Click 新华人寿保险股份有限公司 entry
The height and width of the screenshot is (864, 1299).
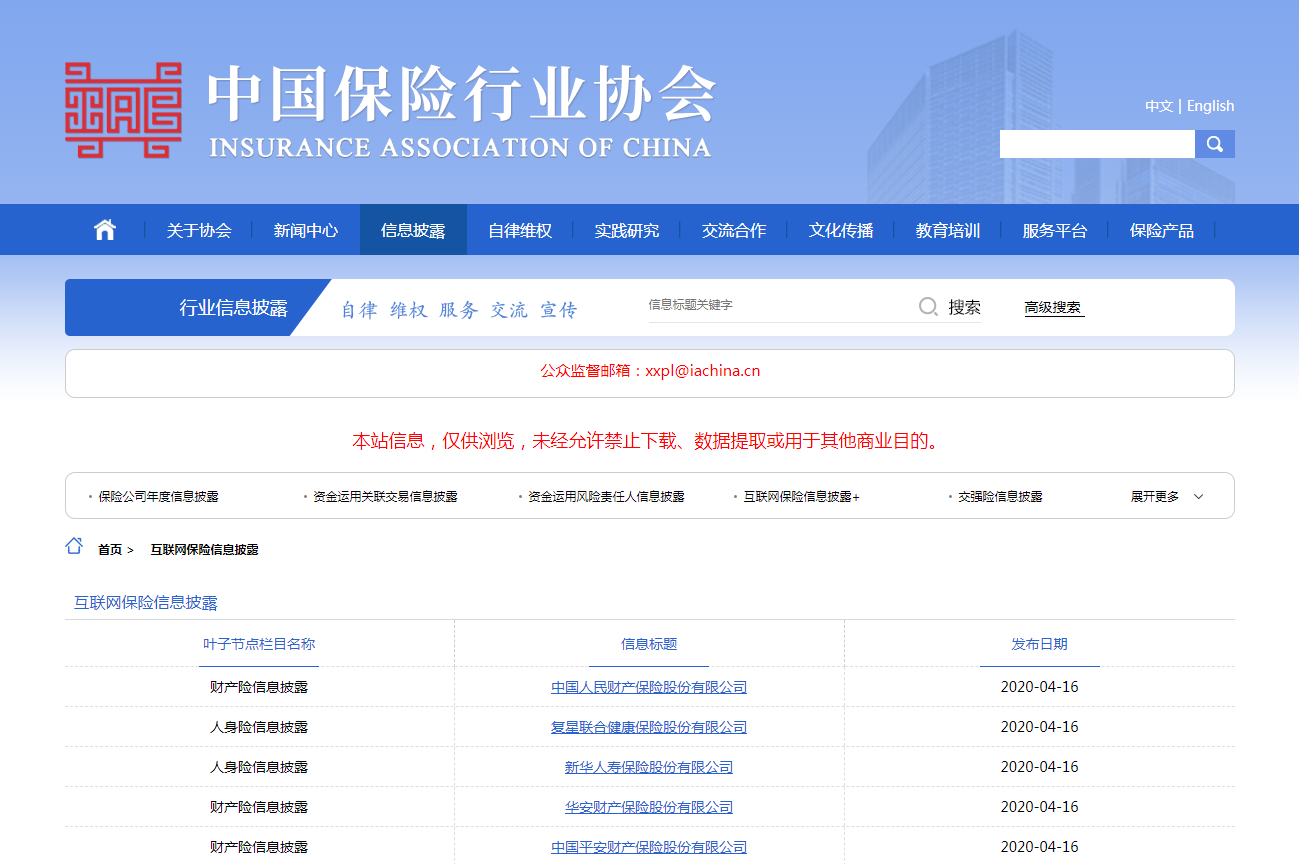click(649, 767)
